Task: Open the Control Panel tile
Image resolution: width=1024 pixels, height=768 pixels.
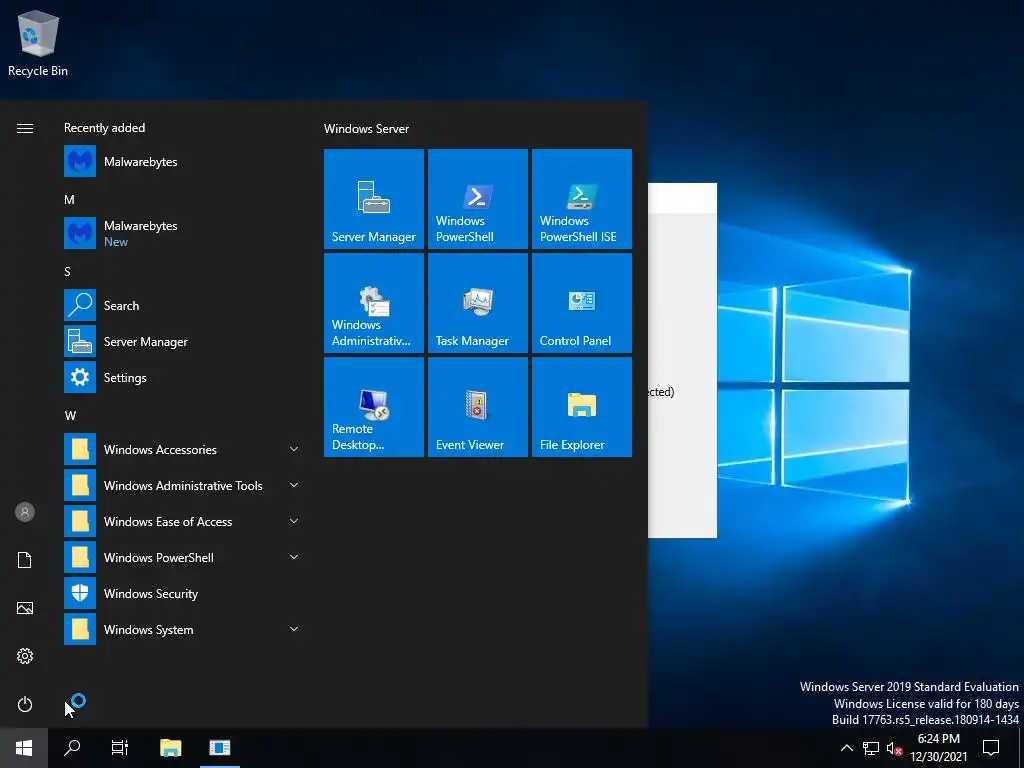Action: [x=581, y=302]
